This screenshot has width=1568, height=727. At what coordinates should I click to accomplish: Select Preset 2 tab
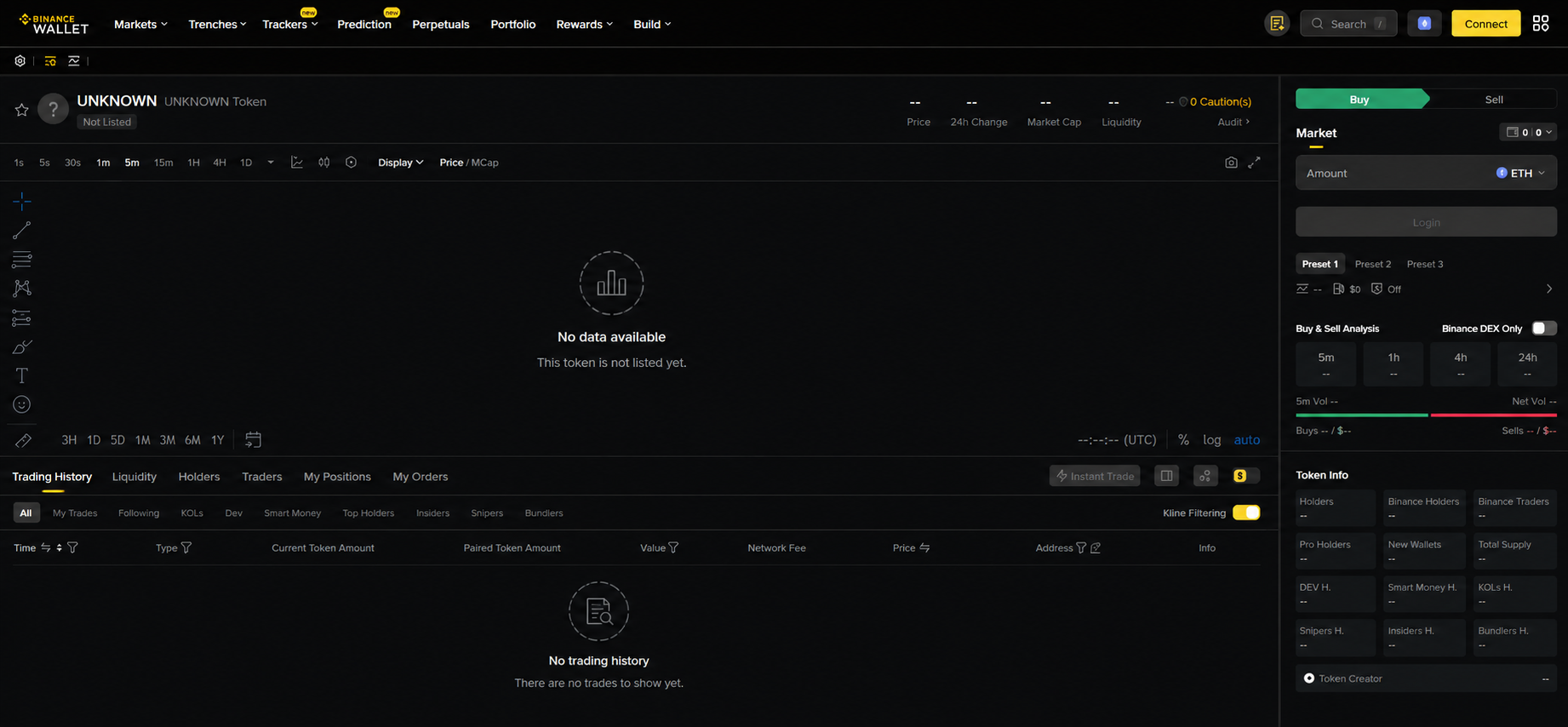(x=1373, y=264)
